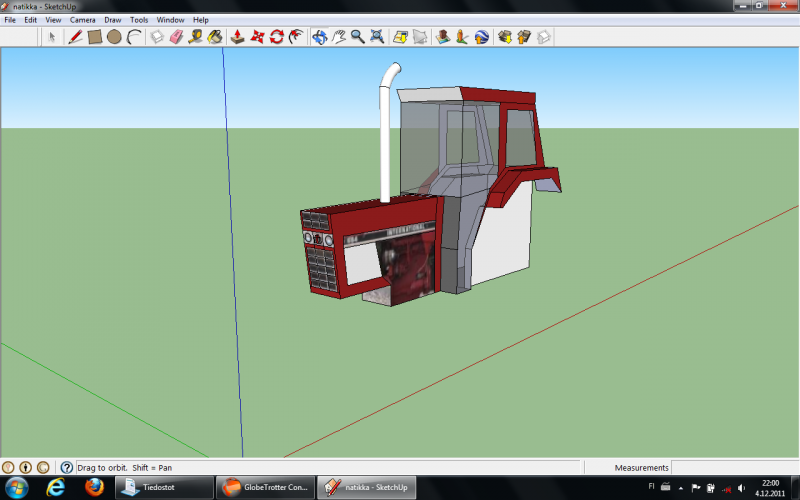Choose the Rectangle drawing tool

tap(94, 37)
